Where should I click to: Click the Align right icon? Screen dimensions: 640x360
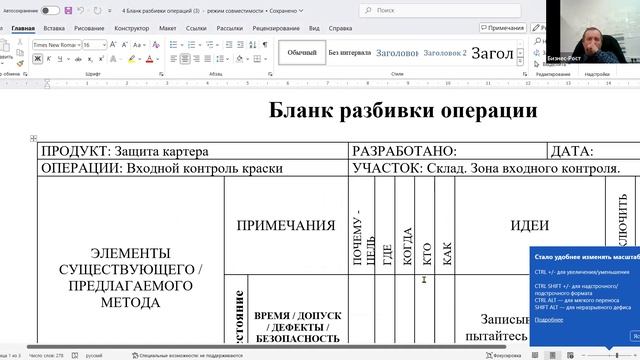pos(196,59)
